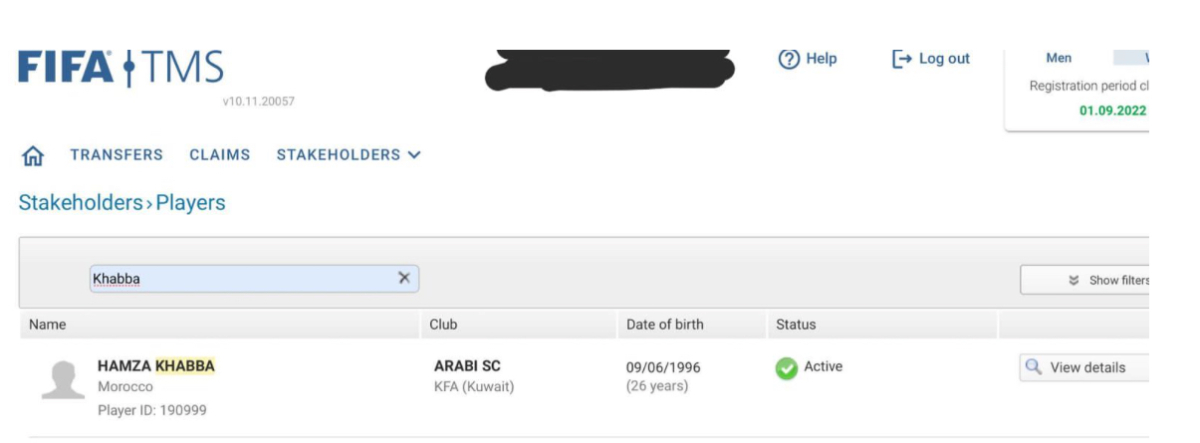Click the Log out icon
The width and height of the screenshot is (1200, 443).
901,59
